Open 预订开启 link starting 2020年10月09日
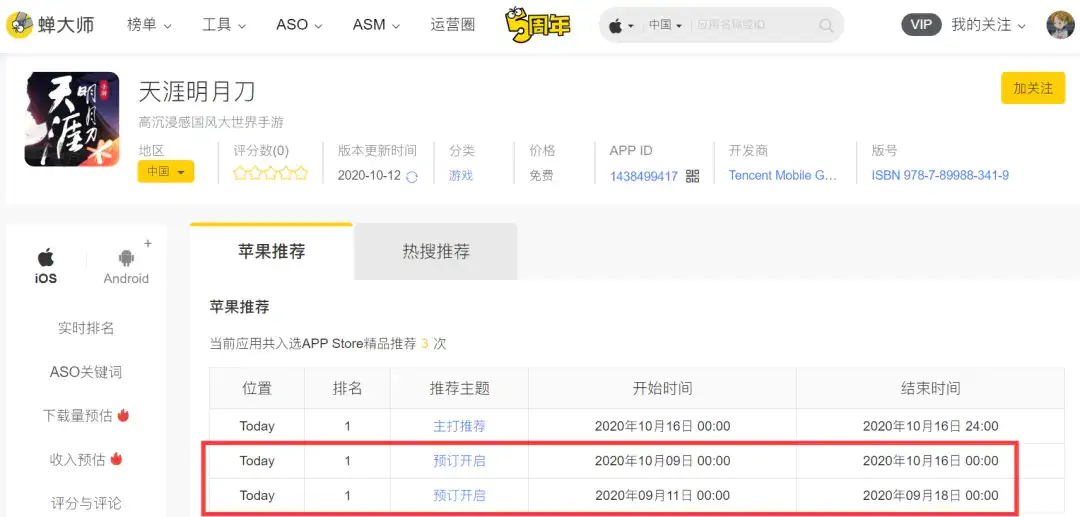This screenshot has height=517, width=1080. click(459, 461)
